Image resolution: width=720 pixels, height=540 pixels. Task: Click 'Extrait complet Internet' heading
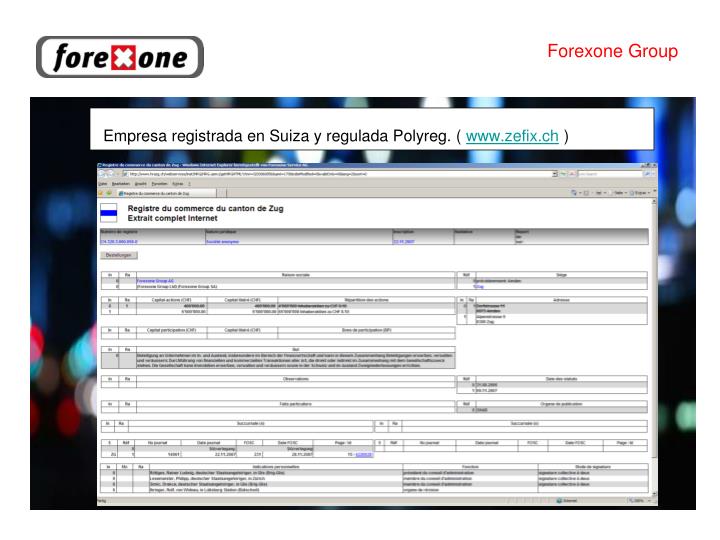click(x=172, y=218)
